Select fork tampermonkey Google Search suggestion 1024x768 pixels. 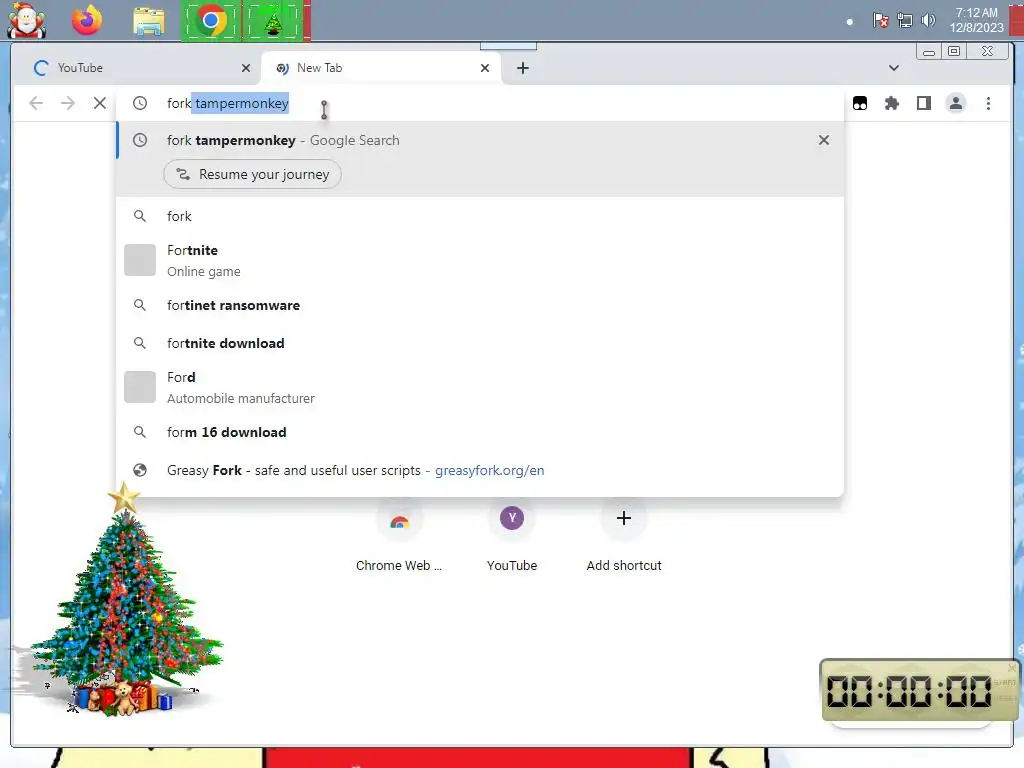click(480, 140)
